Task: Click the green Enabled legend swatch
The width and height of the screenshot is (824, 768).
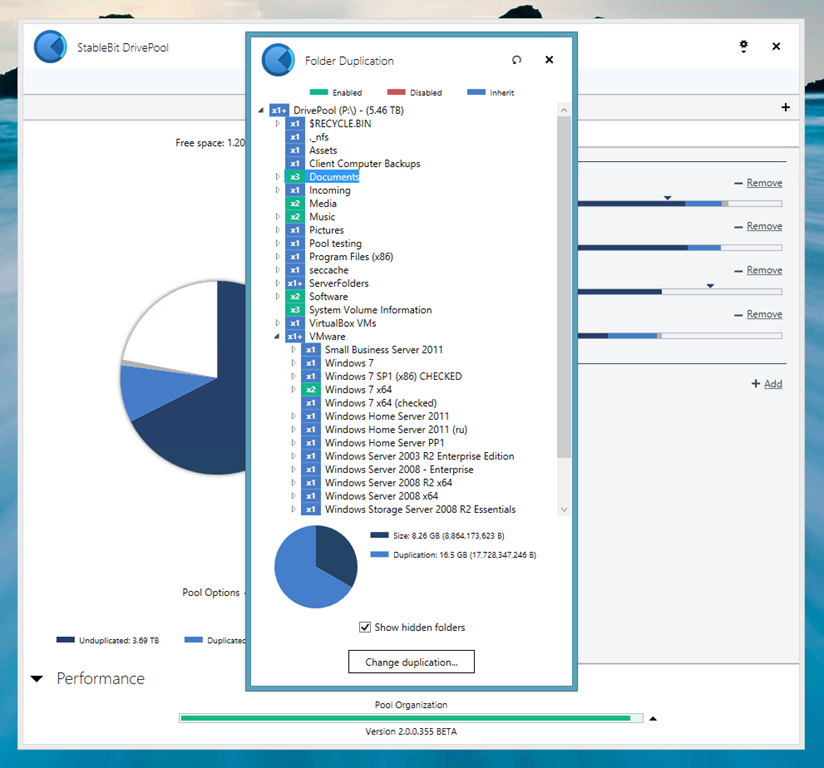Action: (x=319, y=92)
